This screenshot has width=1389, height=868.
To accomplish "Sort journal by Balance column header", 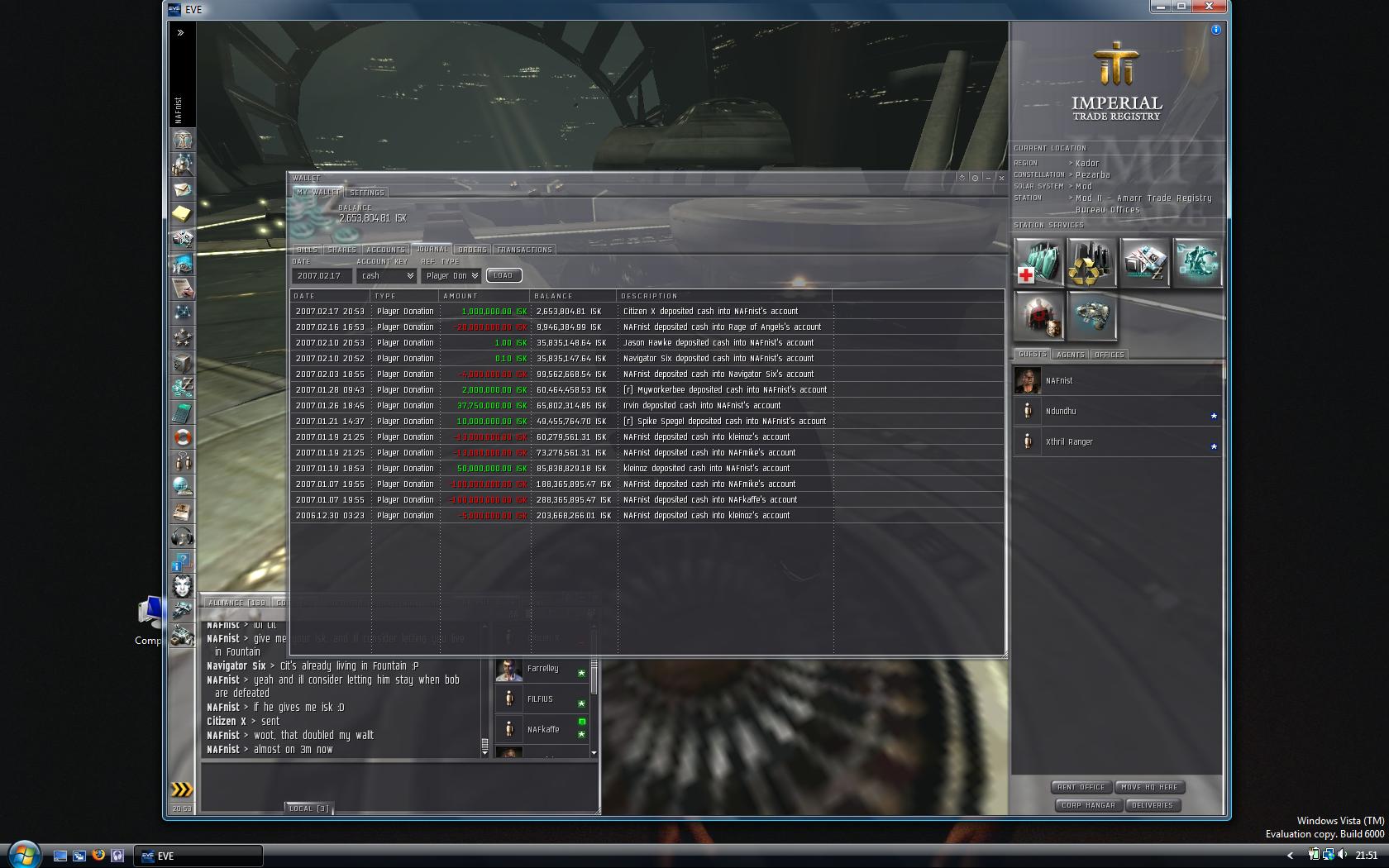I will 573,296.
